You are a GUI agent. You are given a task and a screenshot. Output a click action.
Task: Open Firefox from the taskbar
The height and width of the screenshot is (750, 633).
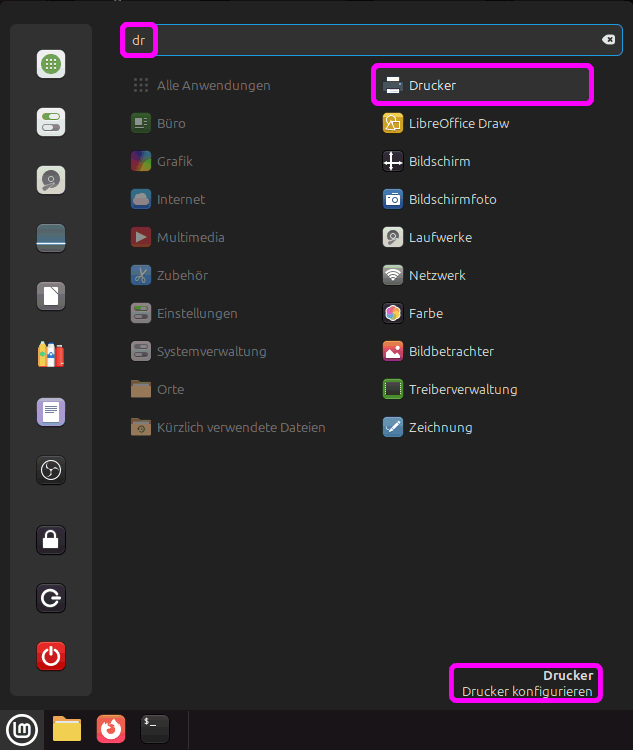[x=111, y=729]
